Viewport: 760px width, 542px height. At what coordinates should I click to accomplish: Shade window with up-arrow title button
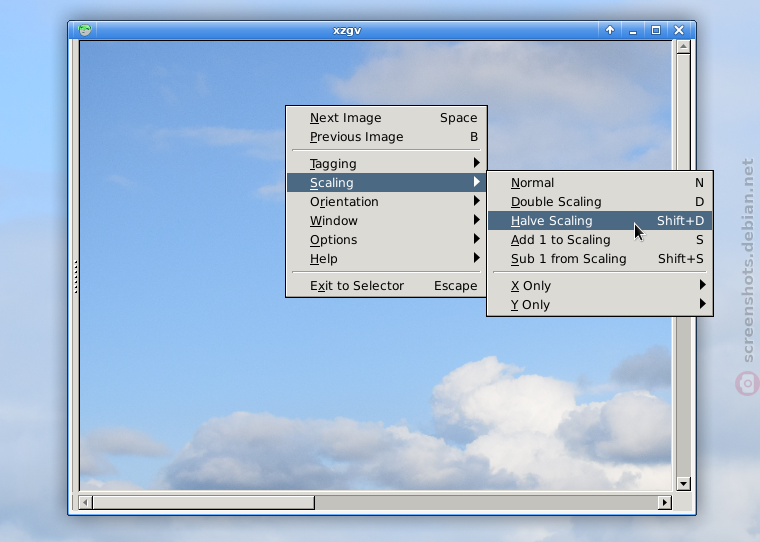pos(610,30)
